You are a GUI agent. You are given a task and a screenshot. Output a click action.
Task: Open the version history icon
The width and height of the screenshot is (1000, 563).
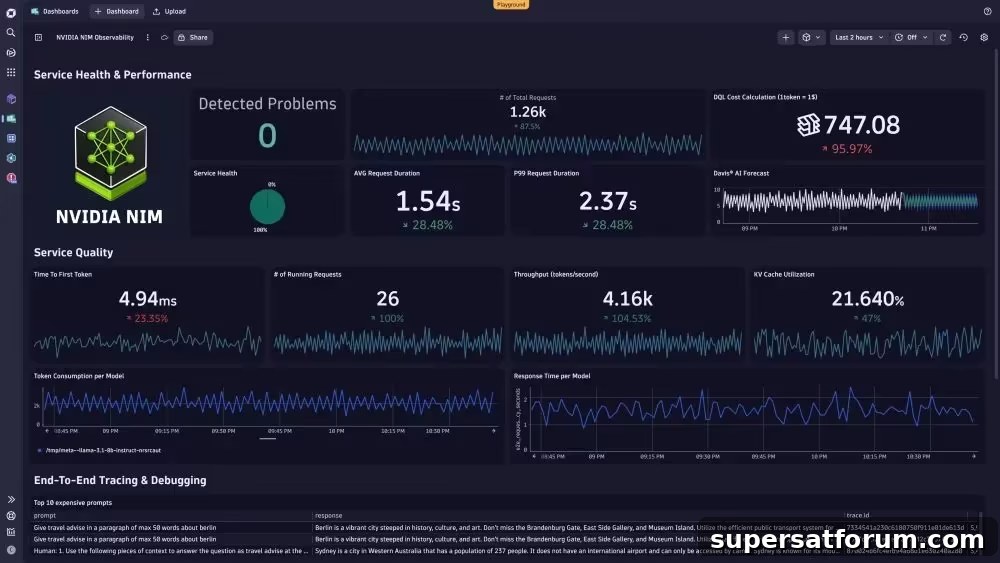coord(964,38)
